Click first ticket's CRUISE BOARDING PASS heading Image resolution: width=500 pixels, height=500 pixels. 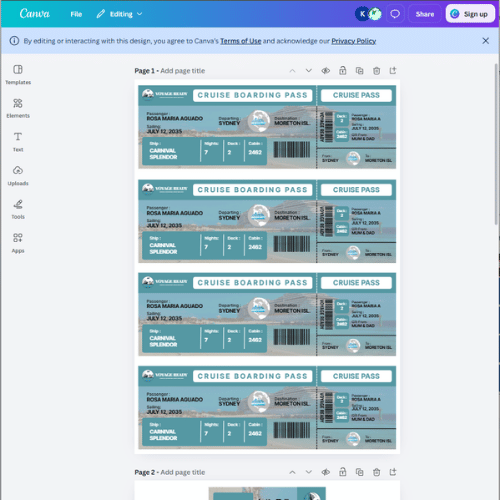[x=252, y=95]
